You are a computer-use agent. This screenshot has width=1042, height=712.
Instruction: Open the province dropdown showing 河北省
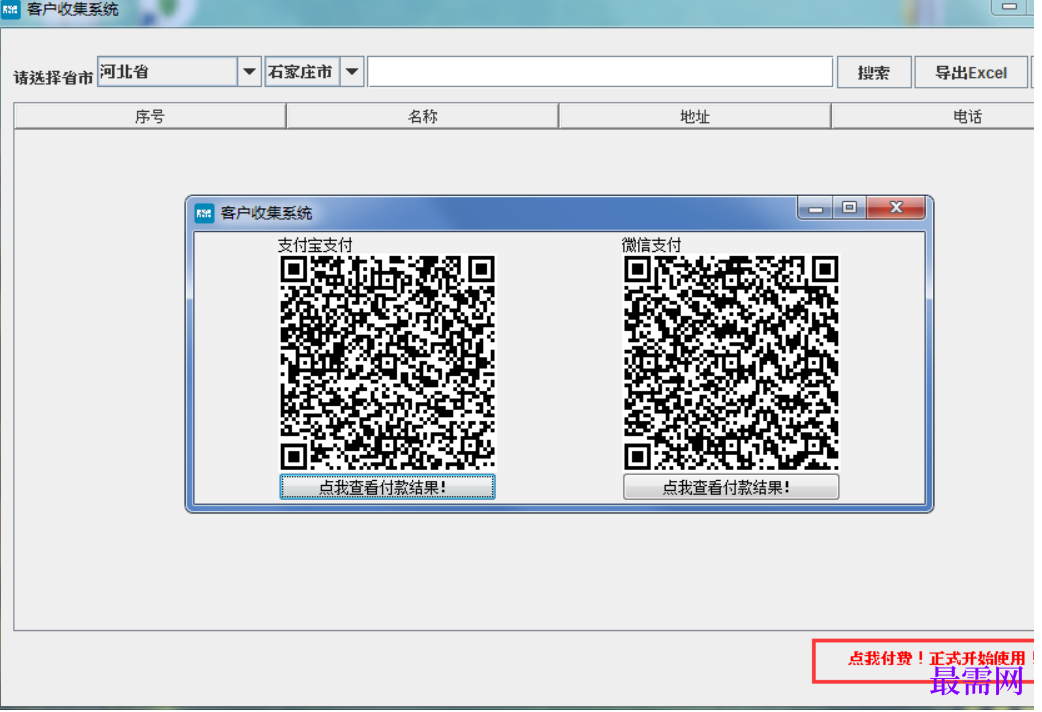tap(179, 72)
